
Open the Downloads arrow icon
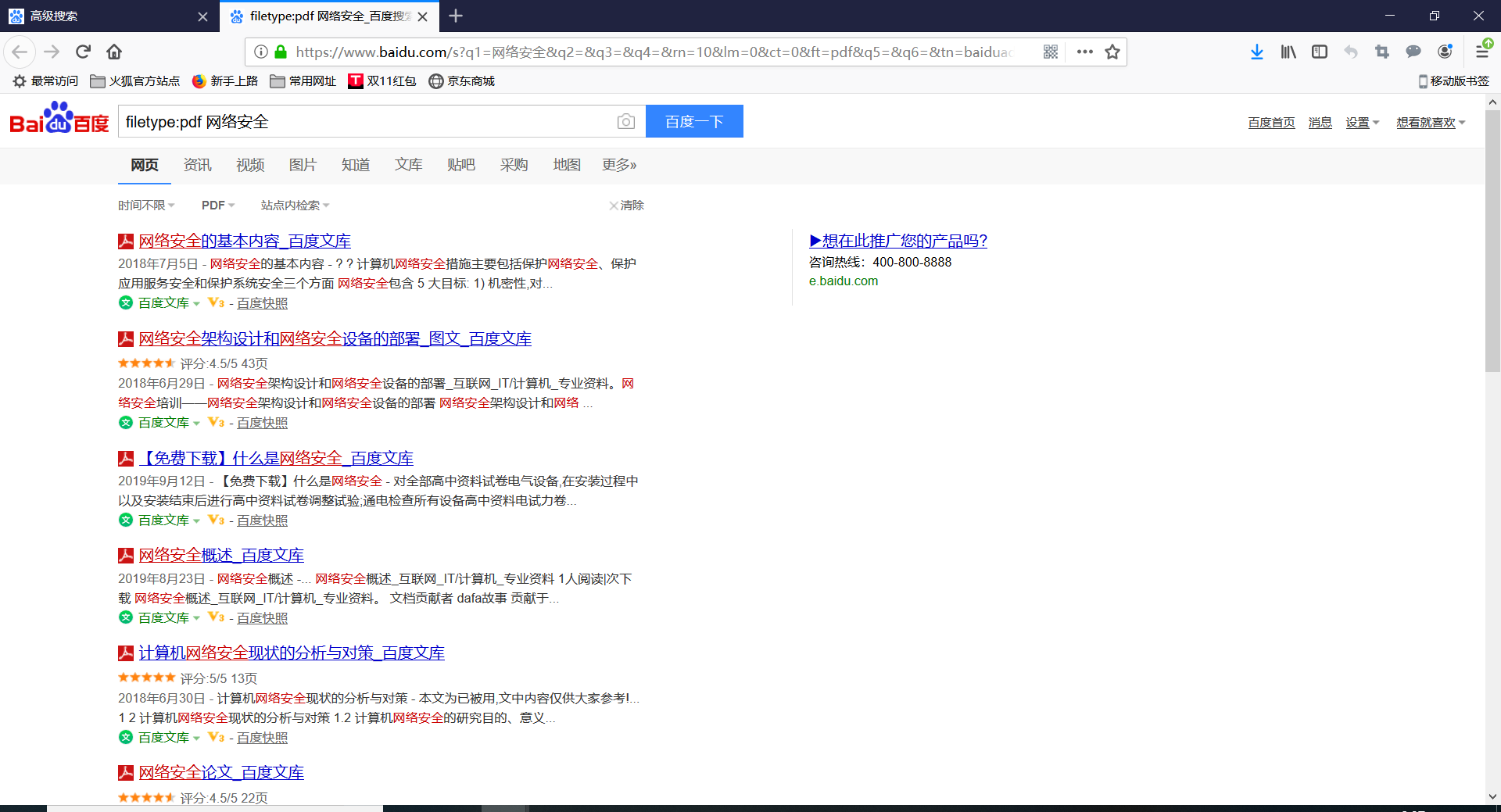tap(1257, 52)
